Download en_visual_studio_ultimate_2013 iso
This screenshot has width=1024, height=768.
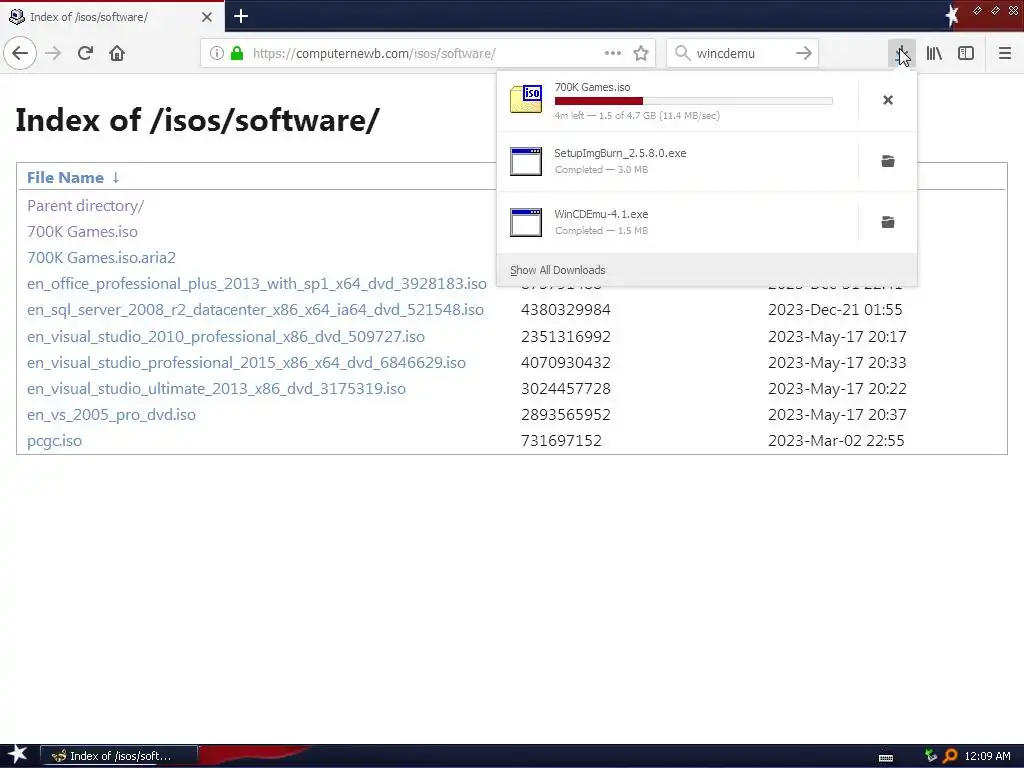pos(216,389)
